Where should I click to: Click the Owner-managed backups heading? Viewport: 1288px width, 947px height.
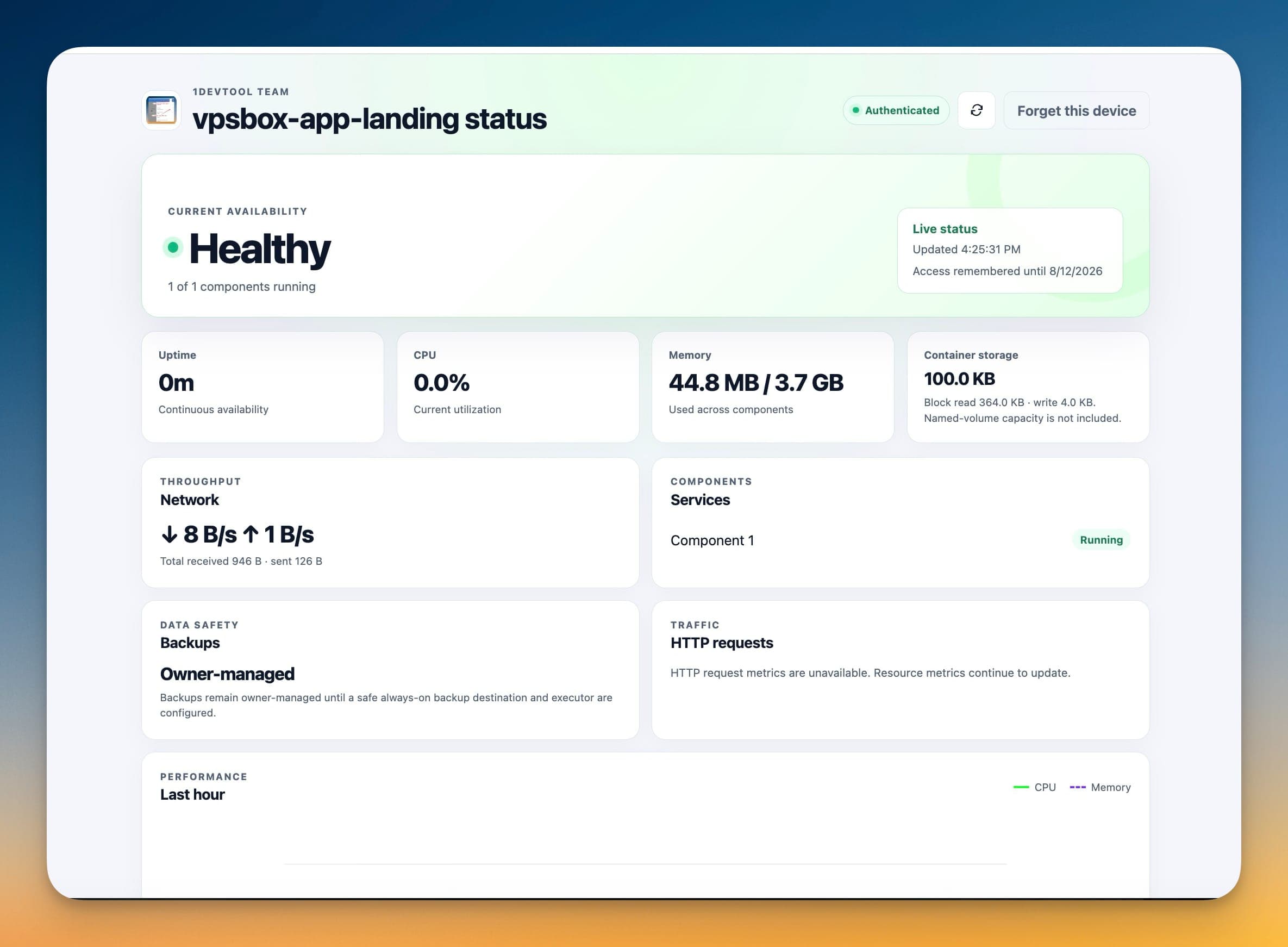[227, 674]
